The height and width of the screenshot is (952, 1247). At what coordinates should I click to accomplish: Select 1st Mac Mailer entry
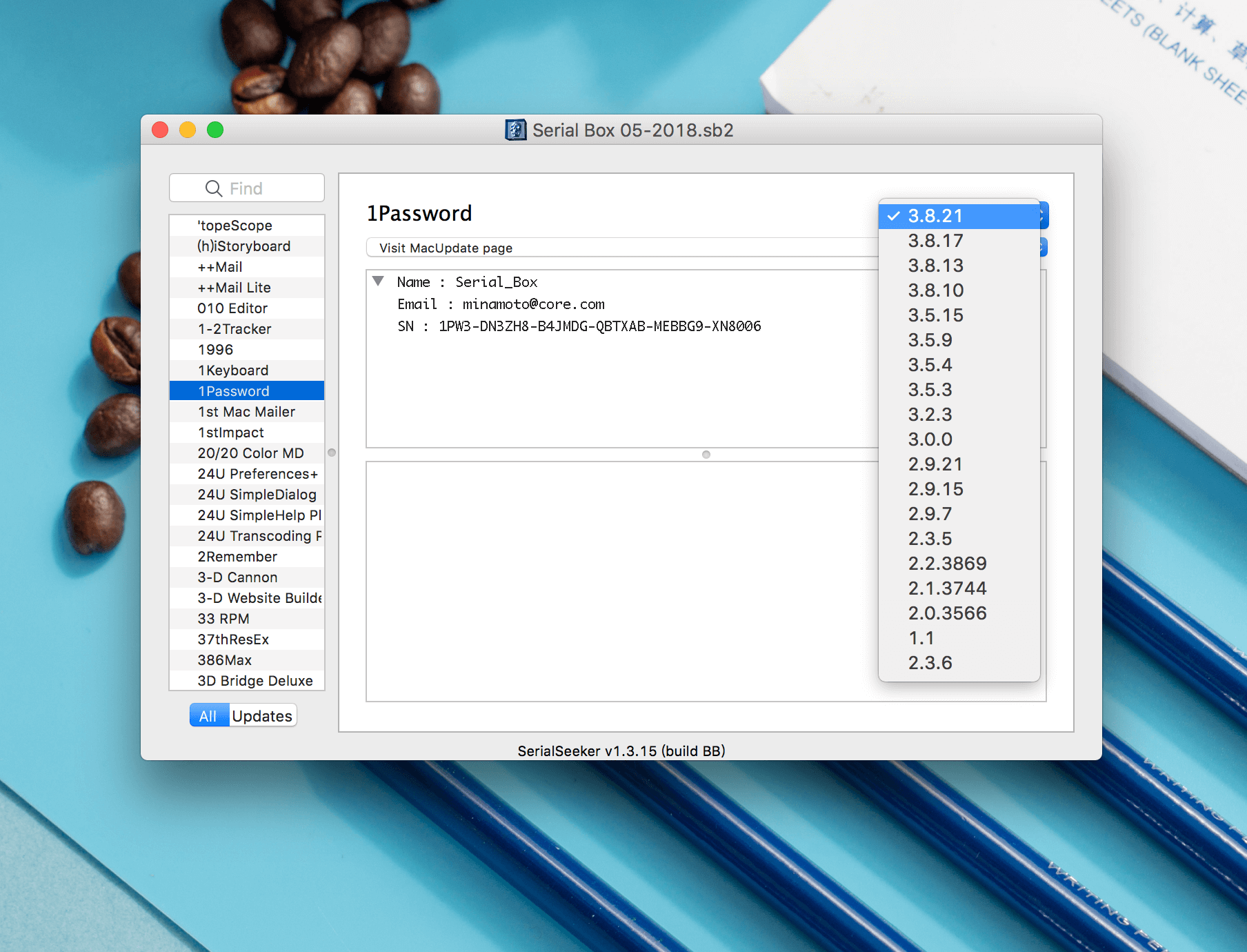[x=247, y=412]
